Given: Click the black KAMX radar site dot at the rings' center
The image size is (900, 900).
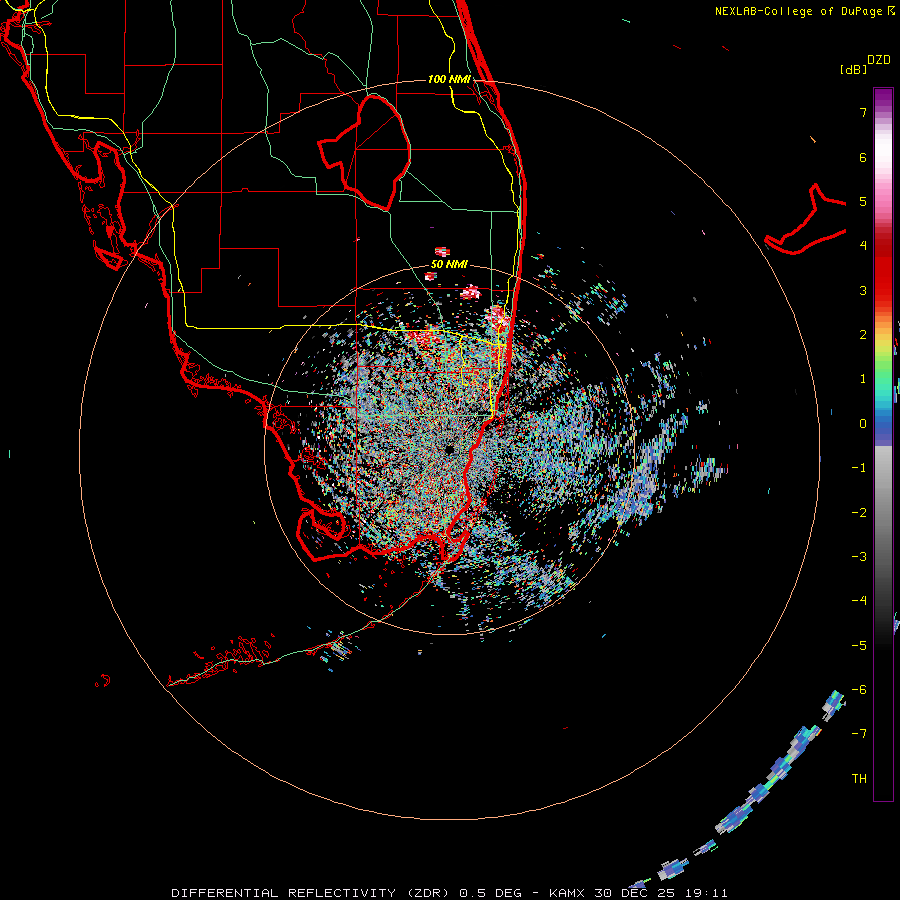Looking at the screenshot, I should (449, 449).
